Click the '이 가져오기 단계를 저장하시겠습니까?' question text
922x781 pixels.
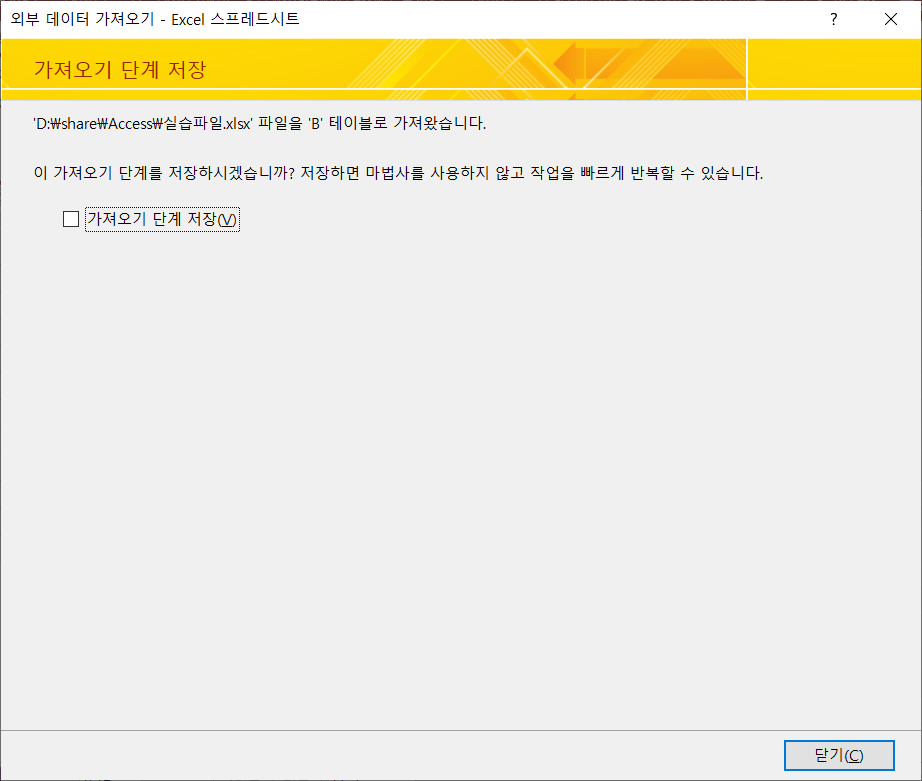pos(164,173)
